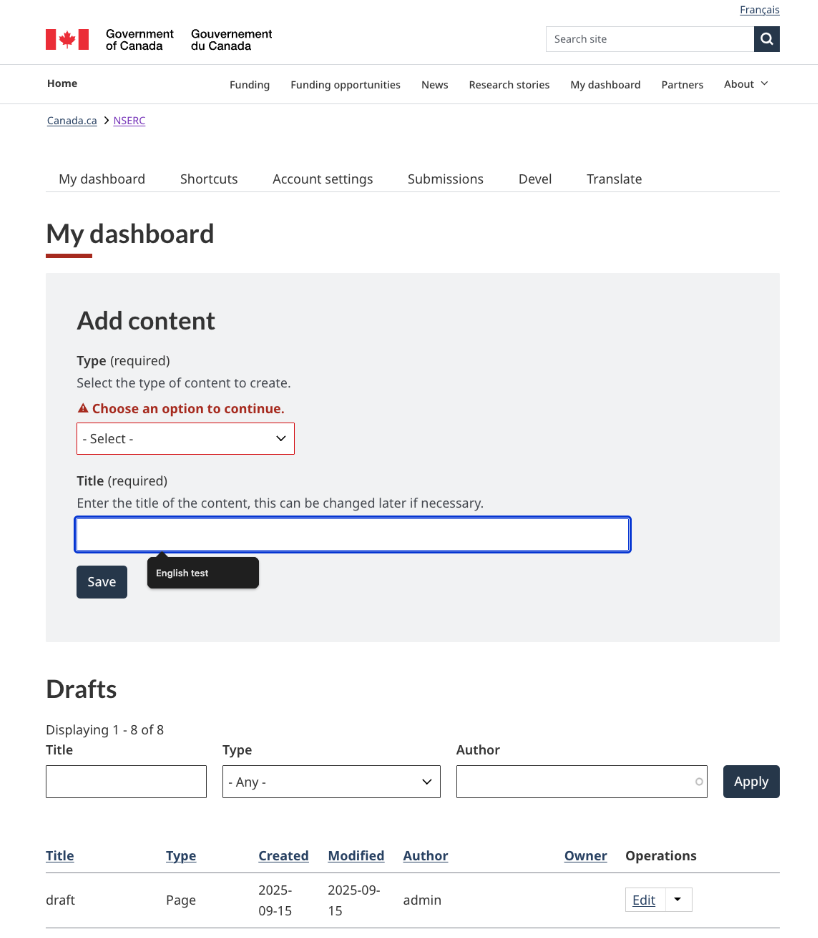Switch to the Shortcuts tab

point(209,179)
